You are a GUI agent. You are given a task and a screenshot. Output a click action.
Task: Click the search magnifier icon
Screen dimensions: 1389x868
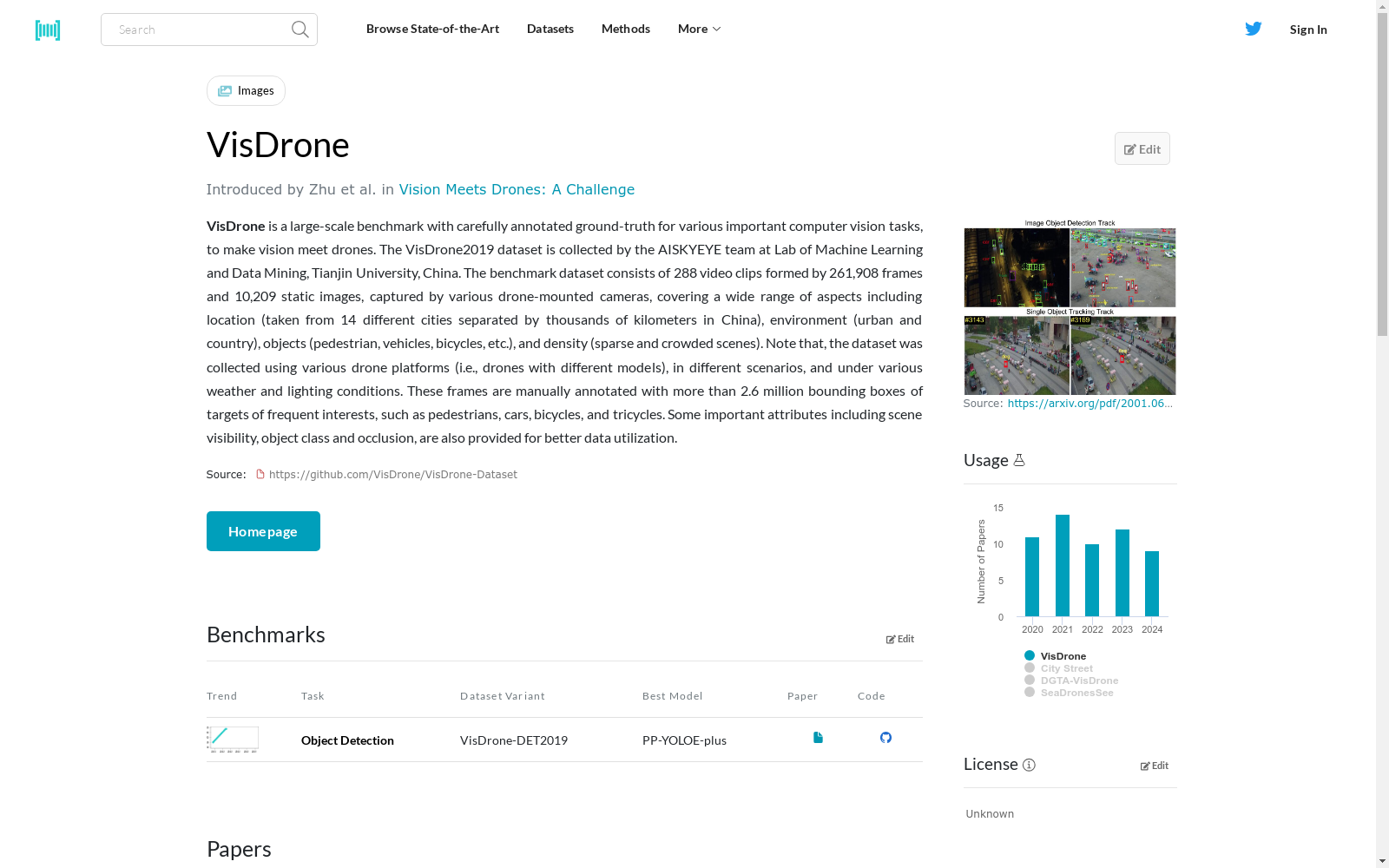[300, 30]
